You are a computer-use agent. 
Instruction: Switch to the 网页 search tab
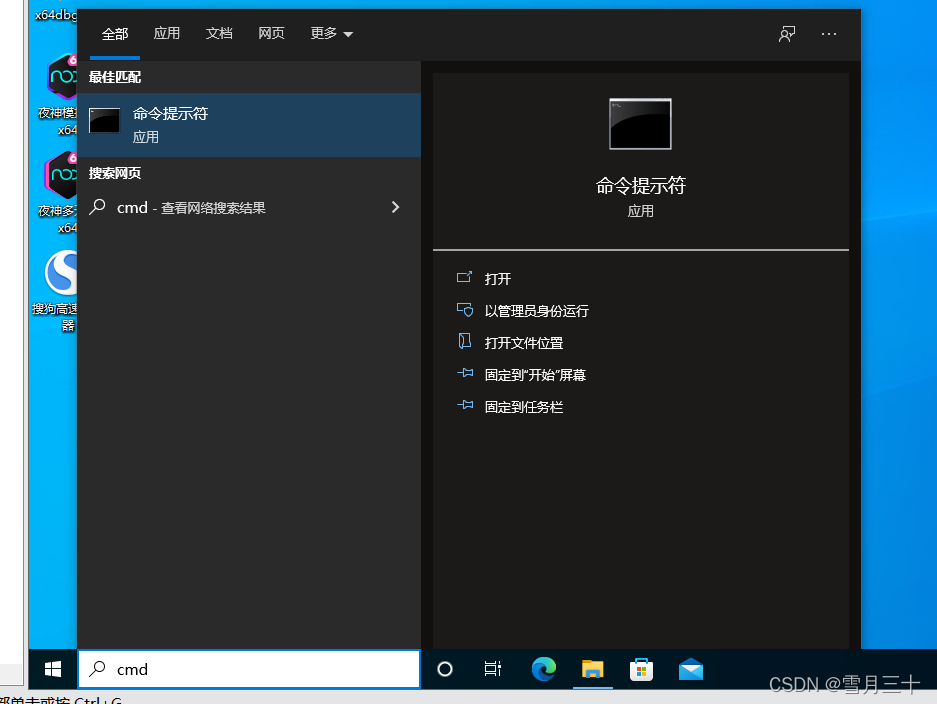pos(271,33)
